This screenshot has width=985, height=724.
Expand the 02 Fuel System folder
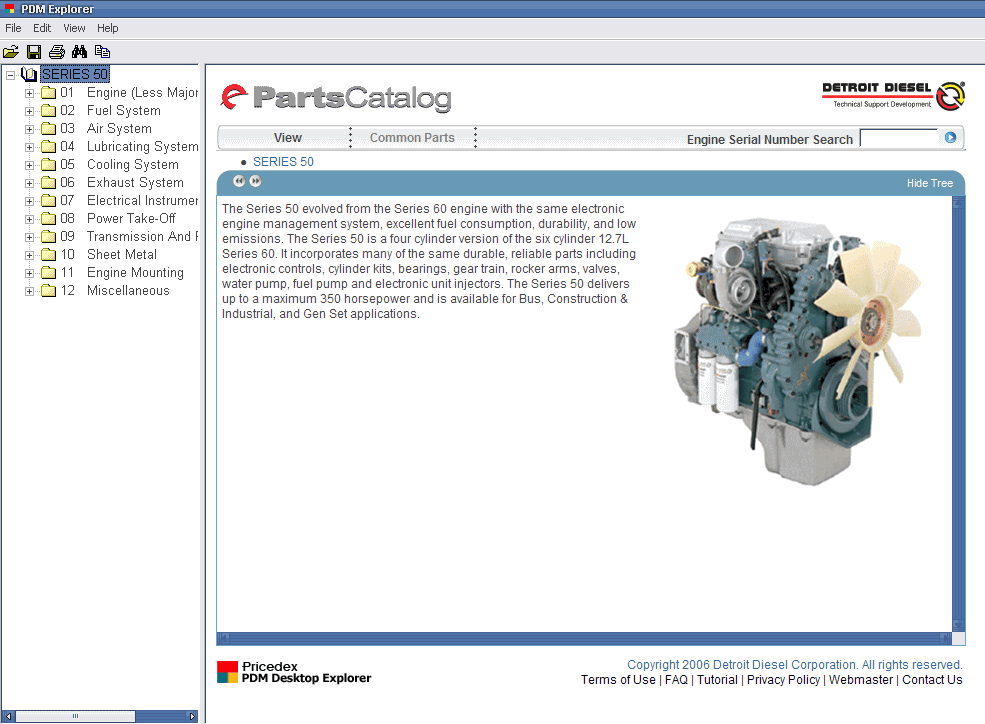pyautogui.click(x=29, y=110)
